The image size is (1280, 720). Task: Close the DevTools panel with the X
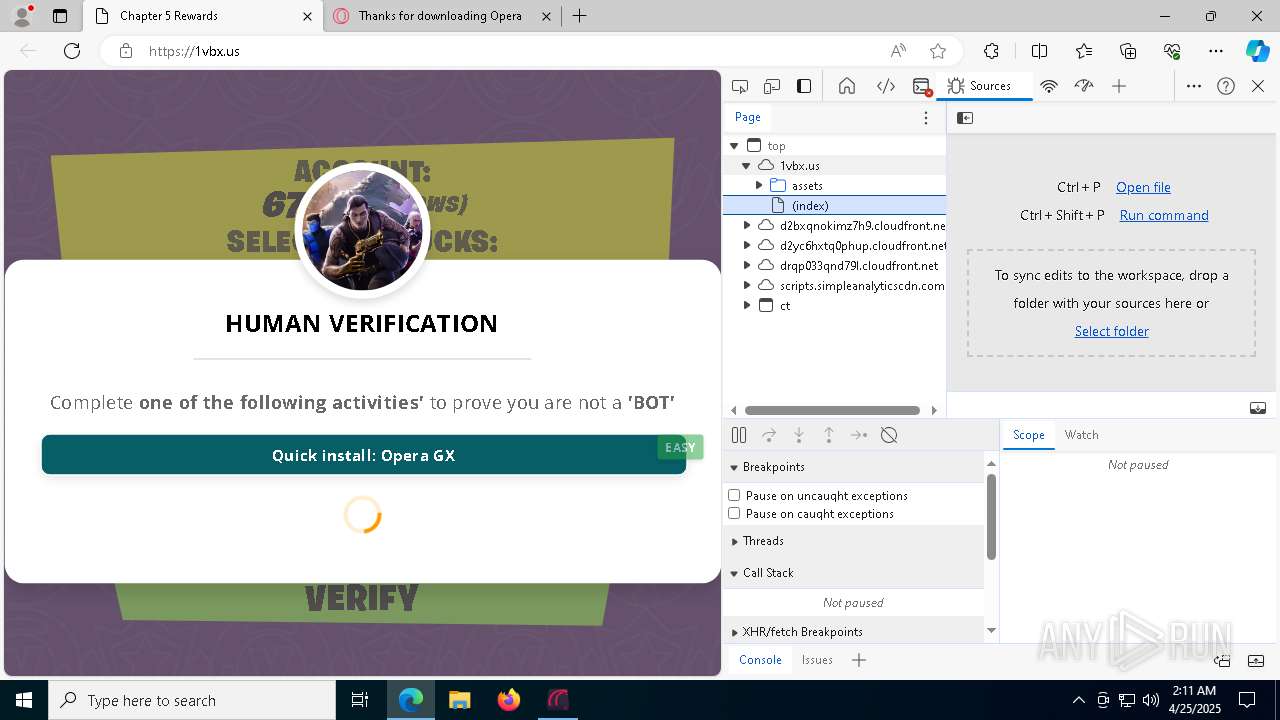click(x=1258, y=86)
